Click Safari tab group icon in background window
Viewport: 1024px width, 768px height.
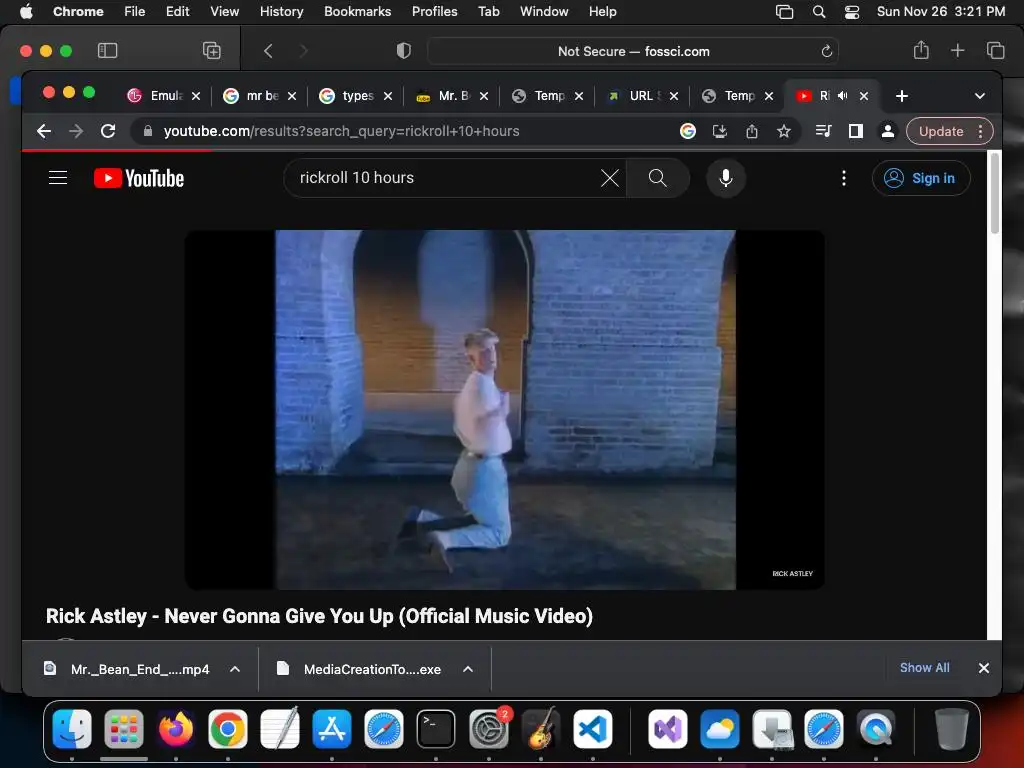pos(212,50)
